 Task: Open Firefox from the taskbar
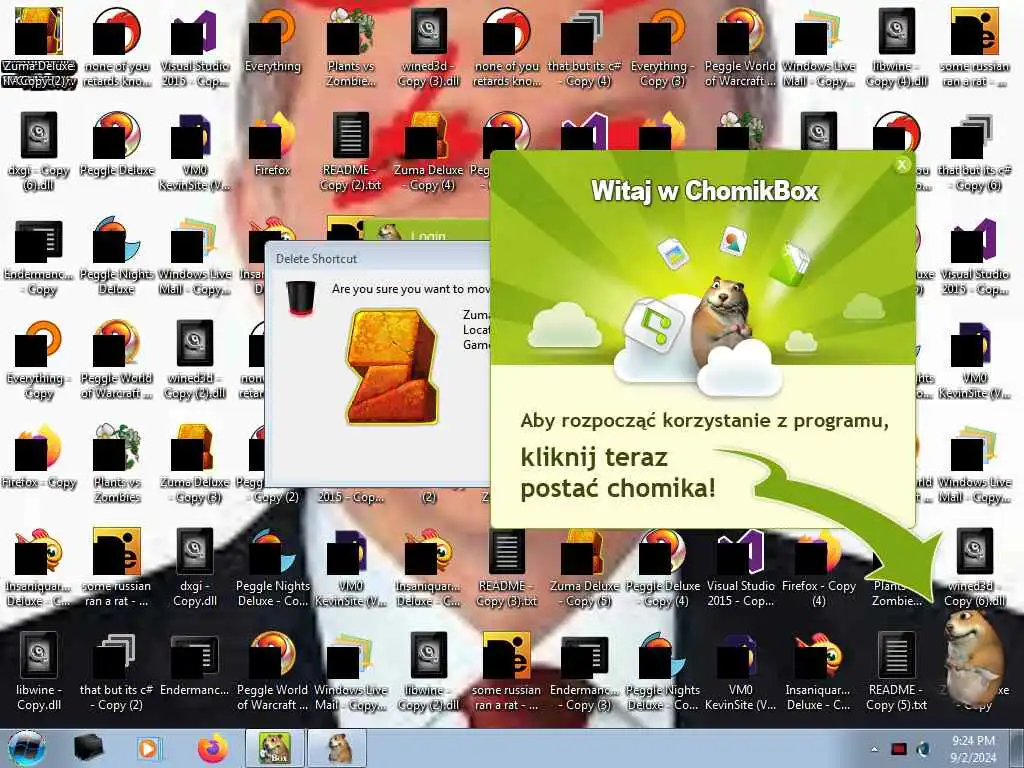[x=213, y=748]
